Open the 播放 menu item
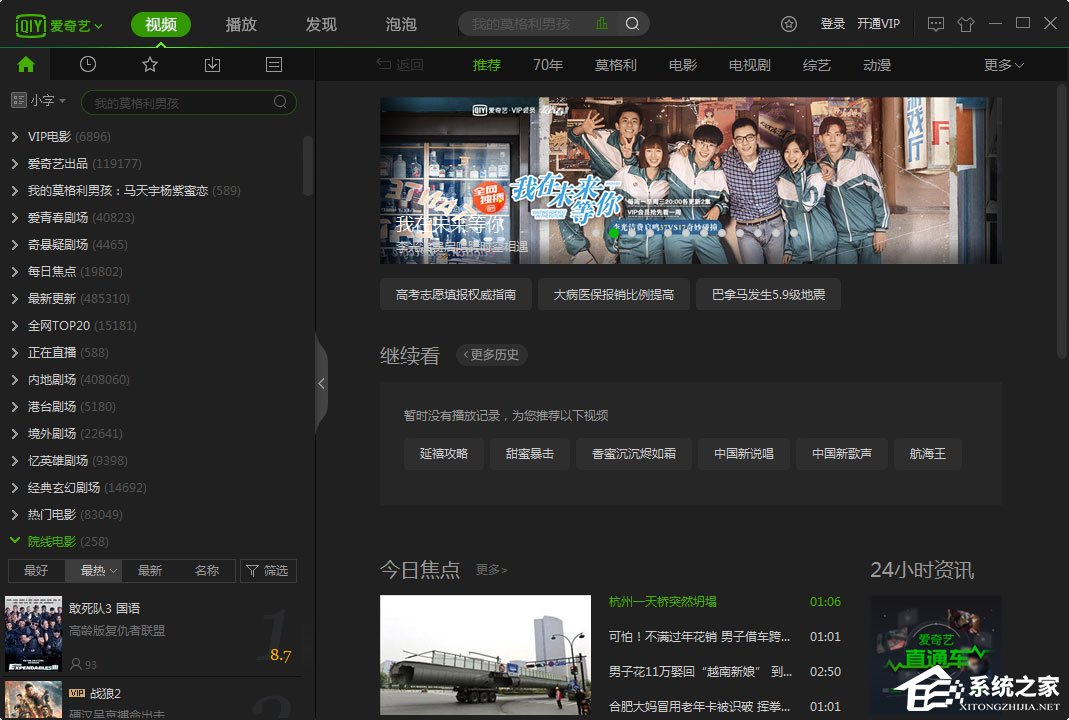Screen dimensions: 1069x720 click(240, 24)
